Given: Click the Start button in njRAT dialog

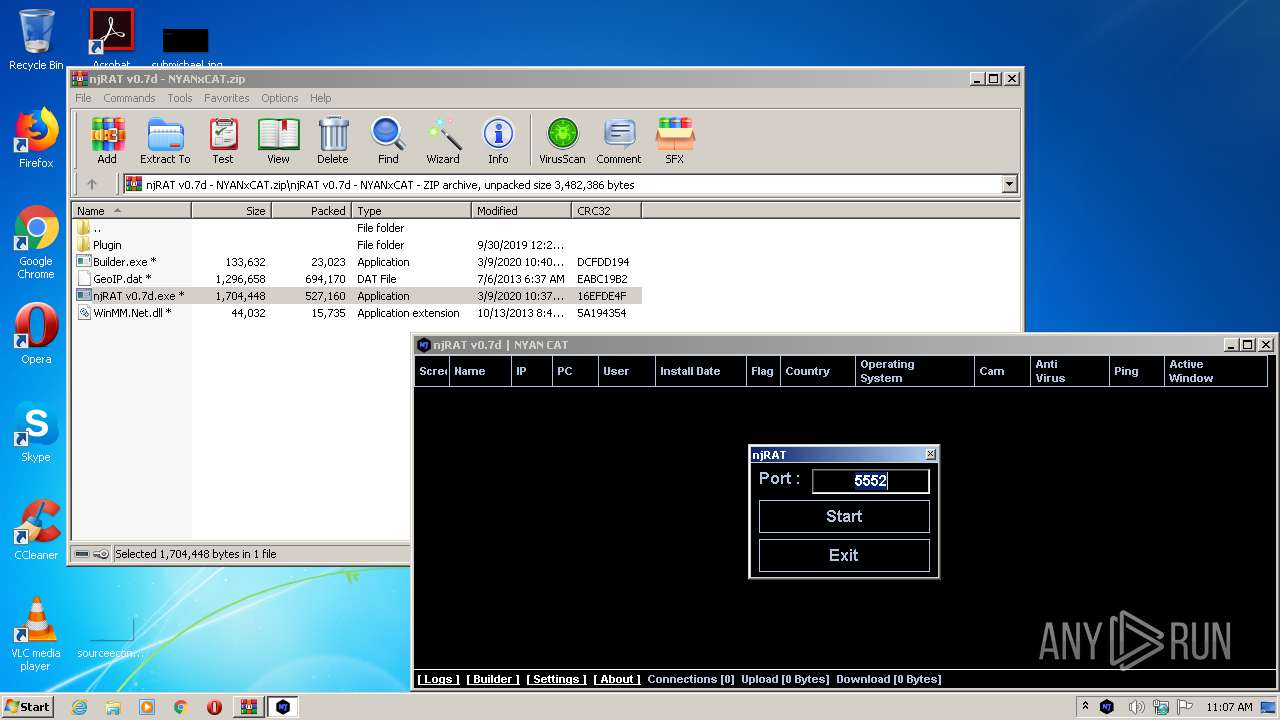Looking at the screenshot, I should (x=844, y=516).
